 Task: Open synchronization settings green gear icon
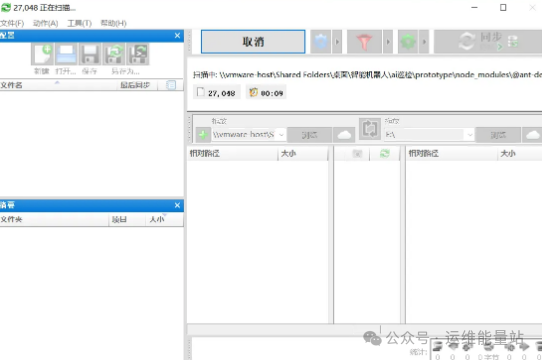[408, 42]
